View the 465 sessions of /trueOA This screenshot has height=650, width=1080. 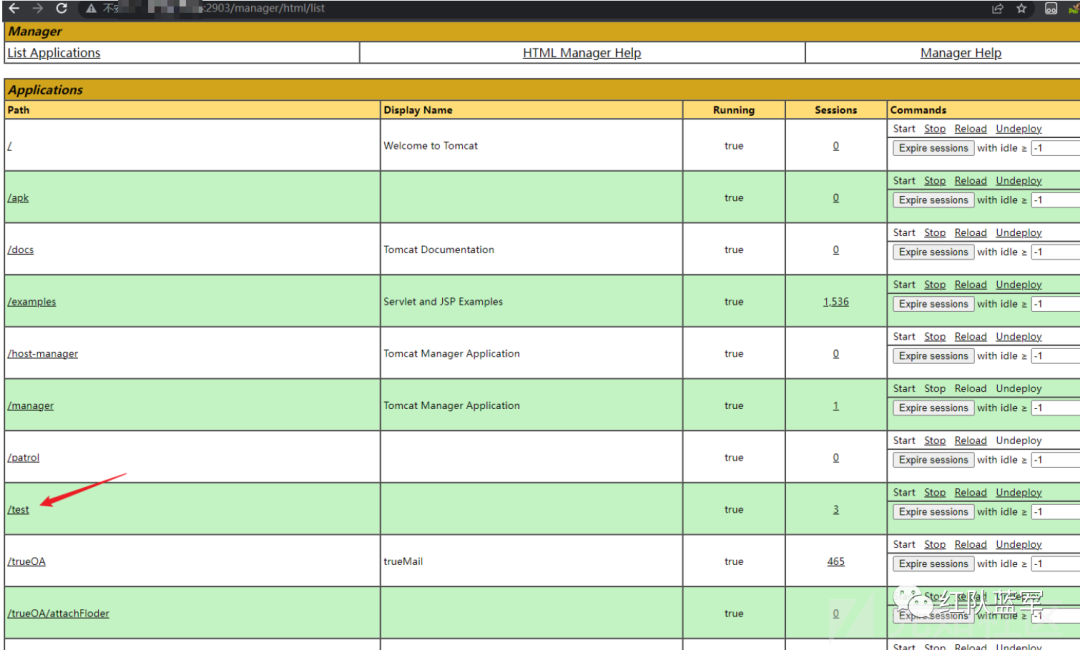click(835, 562)
